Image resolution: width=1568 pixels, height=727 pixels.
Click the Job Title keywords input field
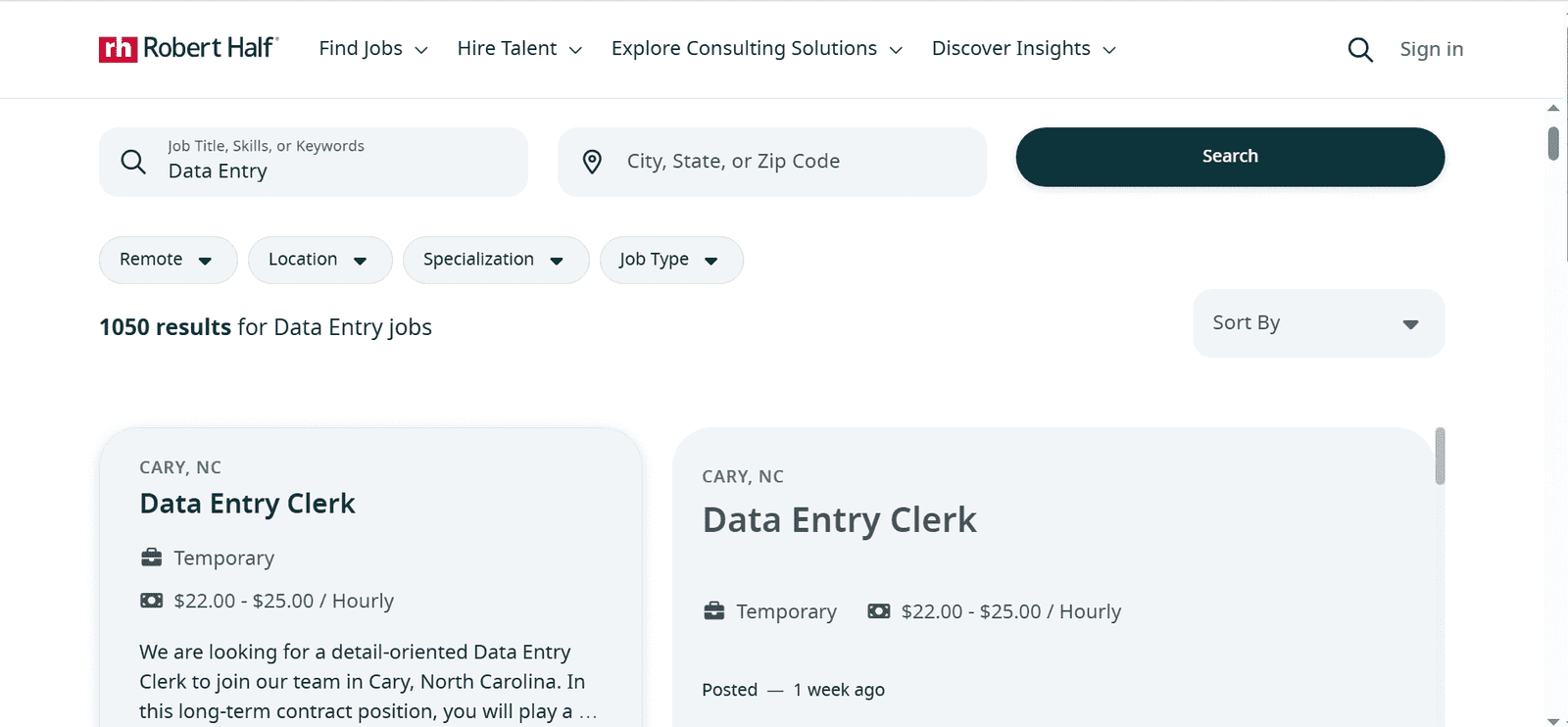click(x=314, y=162)
